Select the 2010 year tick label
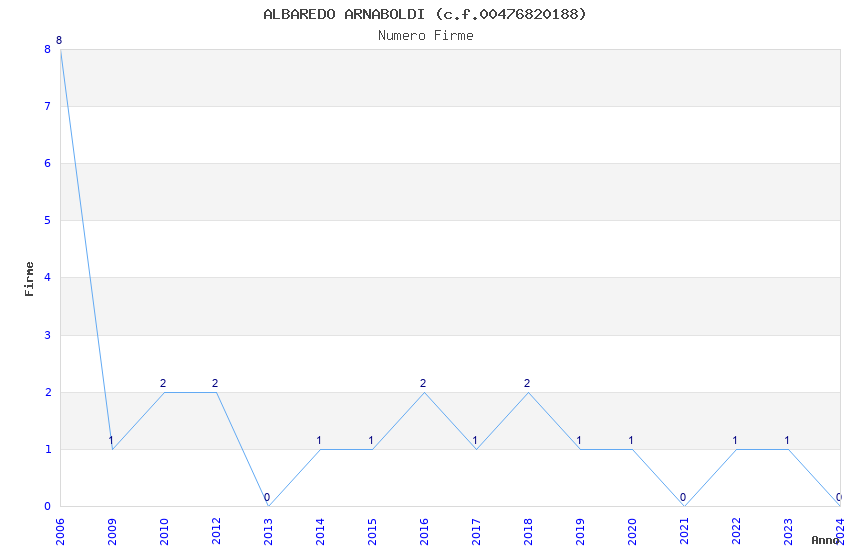 (x=164, y=532)
